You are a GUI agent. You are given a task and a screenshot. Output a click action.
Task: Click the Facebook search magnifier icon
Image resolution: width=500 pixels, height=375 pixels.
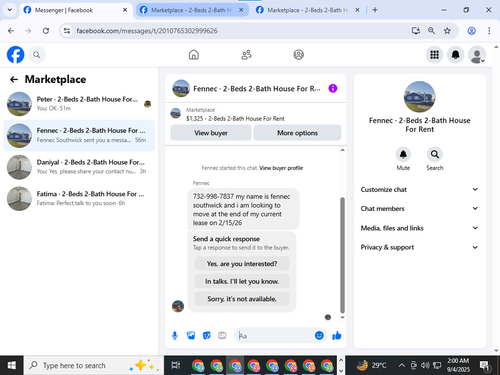(x=37, y=55)
